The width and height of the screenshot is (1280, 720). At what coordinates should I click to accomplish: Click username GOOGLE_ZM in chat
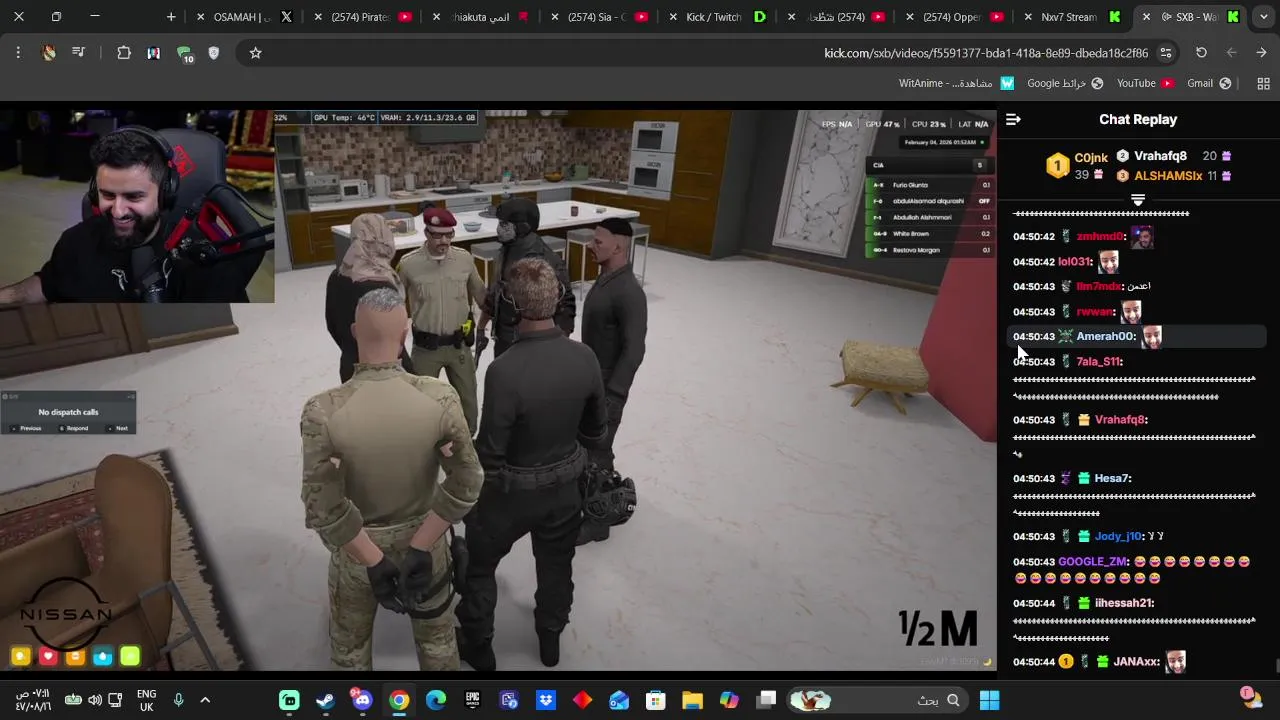(1093, 562)
